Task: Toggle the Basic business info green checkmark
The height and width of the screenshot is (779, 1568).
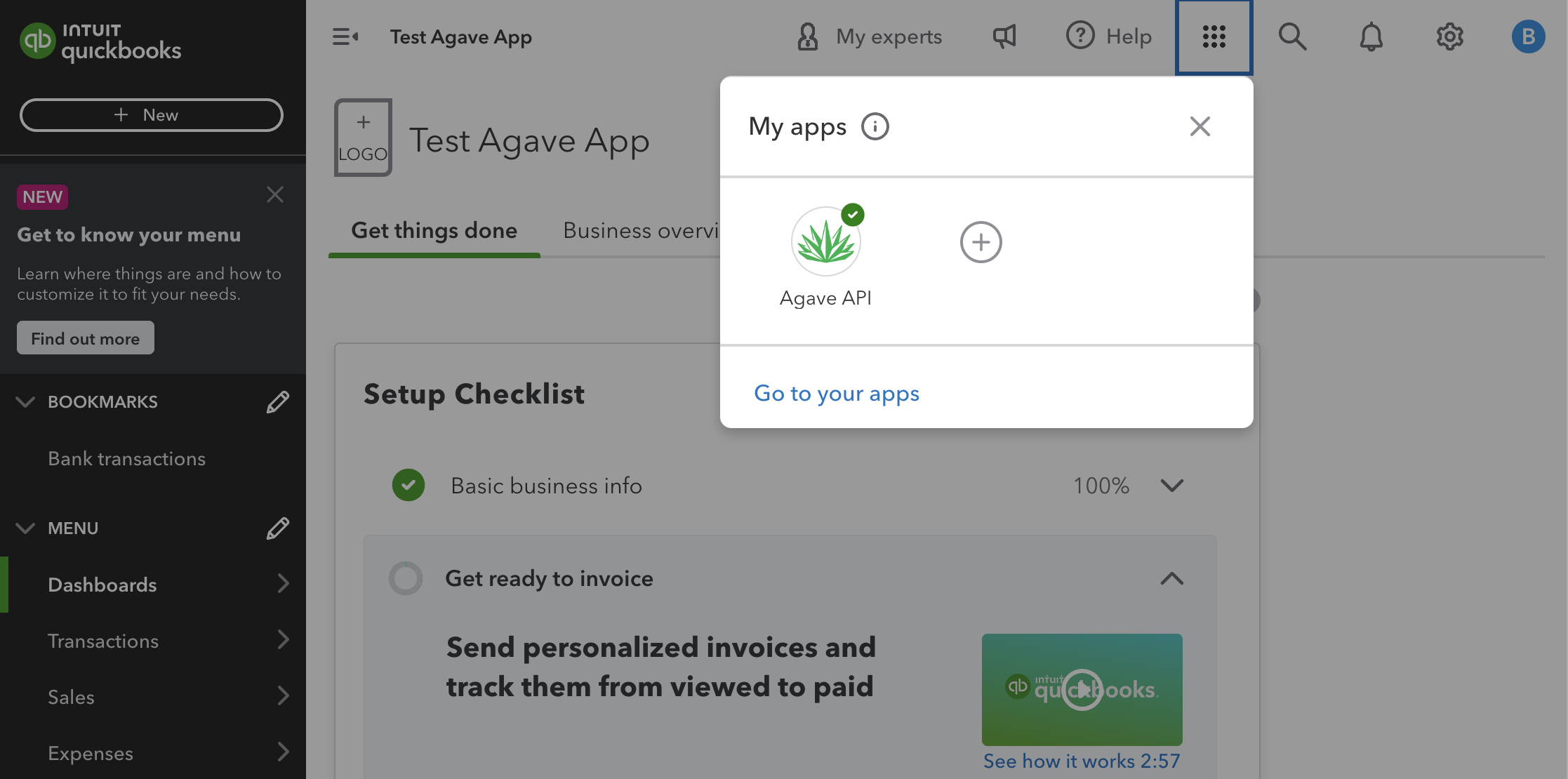Action: tap(408, 485)
